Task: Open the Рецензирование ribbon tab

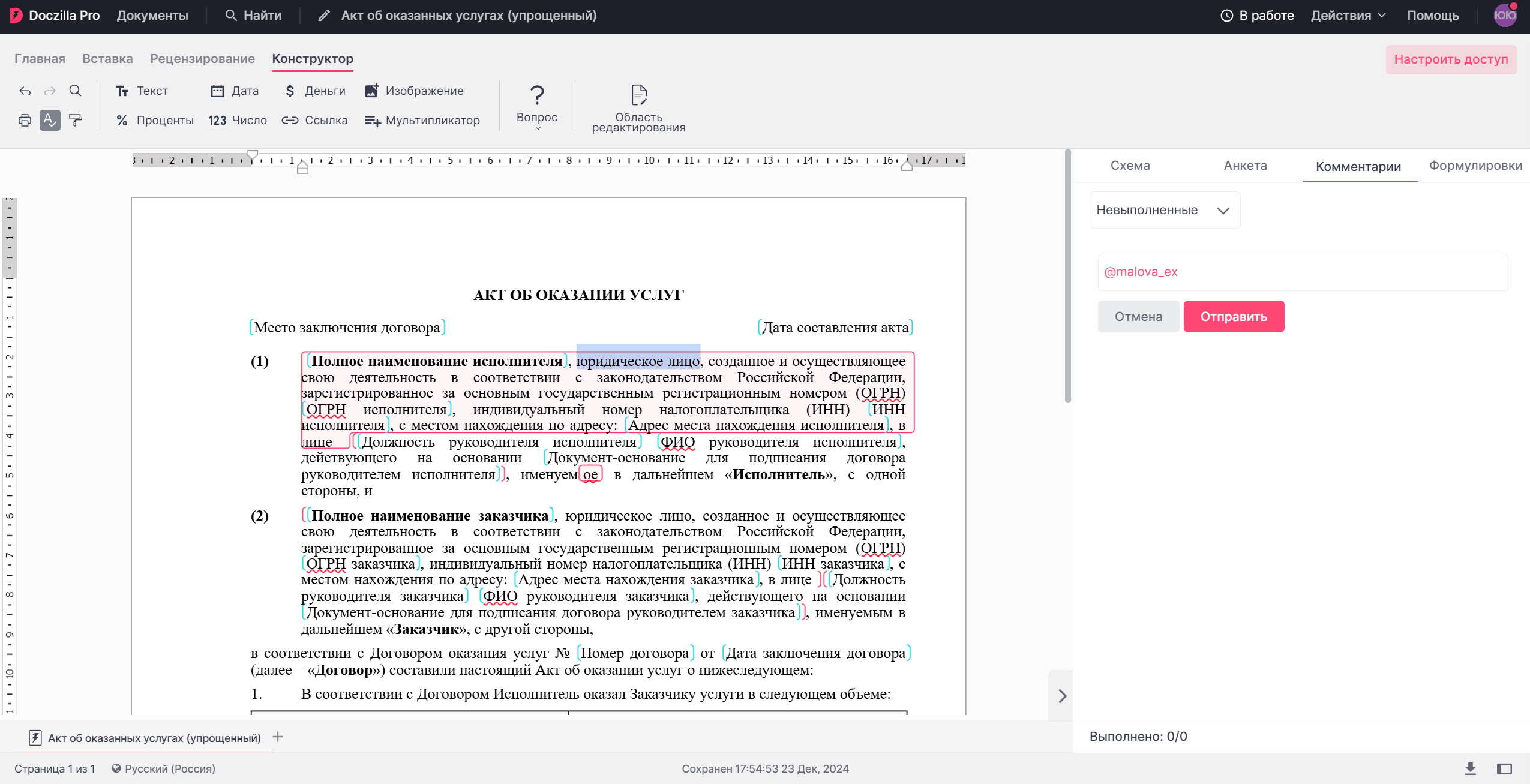Action: click(202, 59)
